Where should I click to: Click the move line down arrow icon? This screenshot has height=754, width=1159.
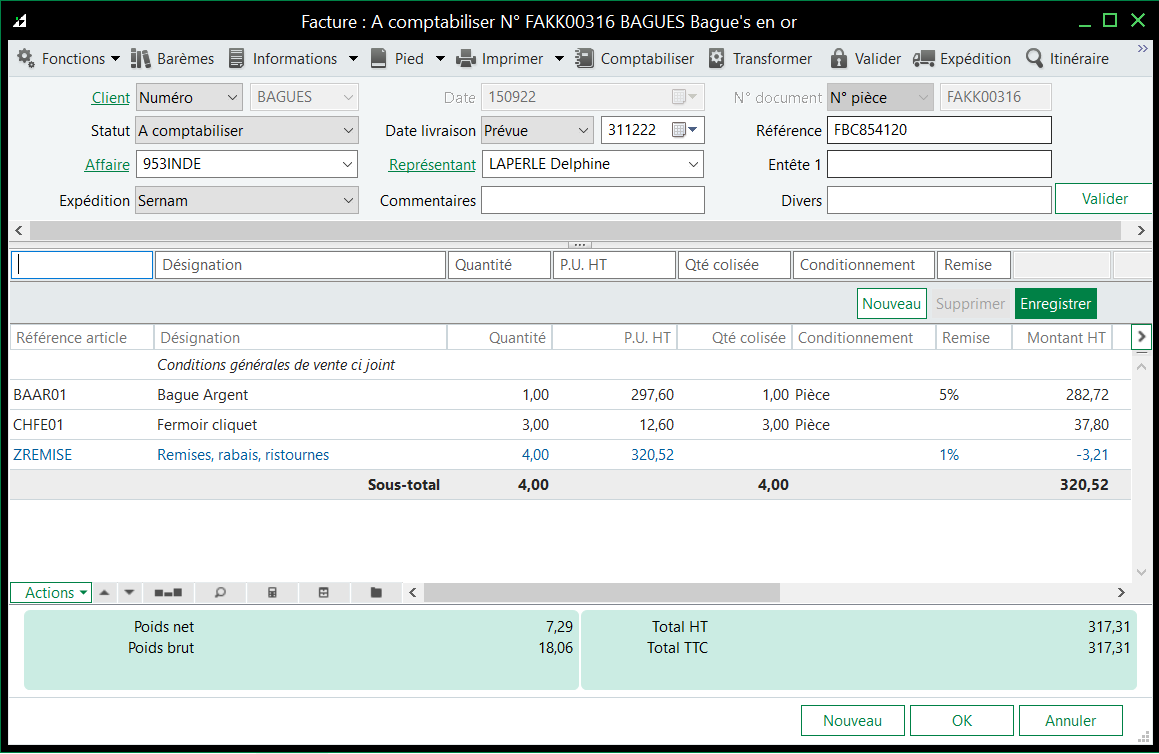click(129, 592)
